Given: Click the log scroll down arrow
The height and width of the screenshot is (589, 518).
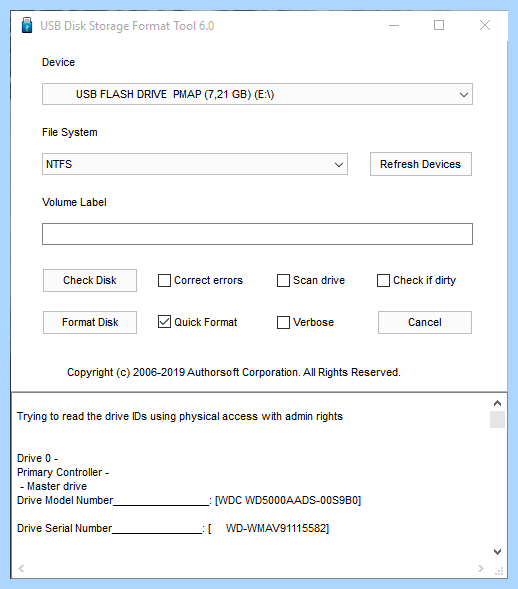Looking at the screenshot, I should 497,552.
